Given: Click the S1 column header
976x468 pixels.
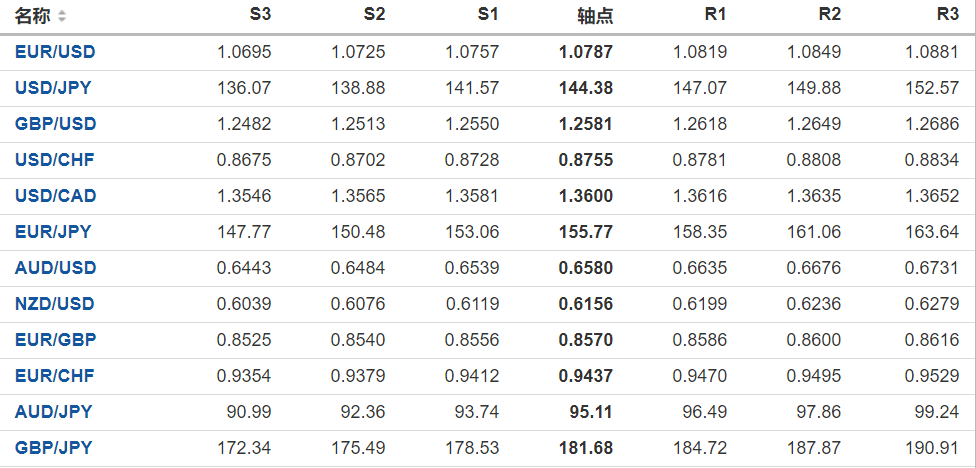Looking at the screenshot, I should 488,16.
